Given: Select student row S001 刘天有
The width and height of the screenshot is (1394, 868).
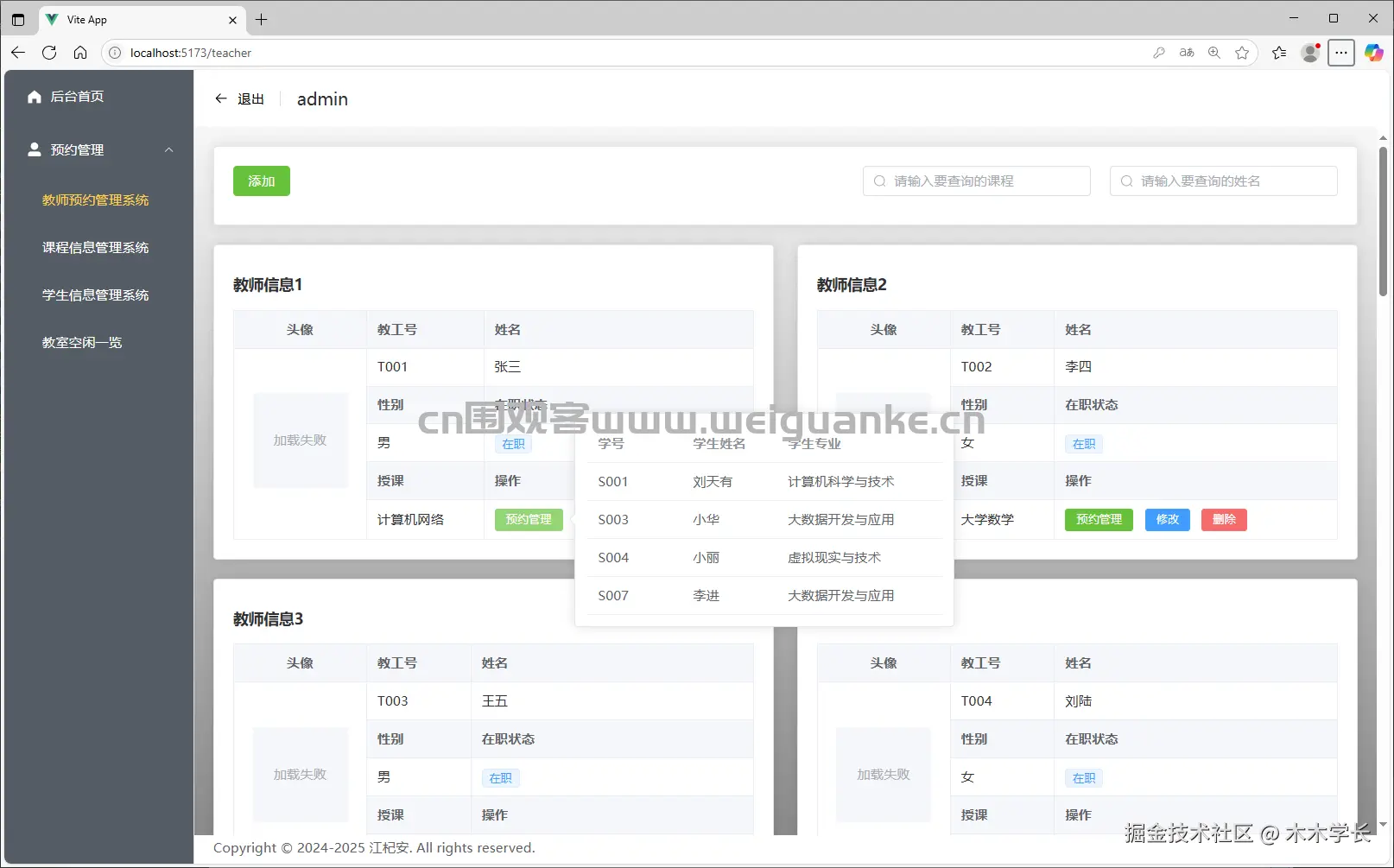Looking at the screenshot, I should click(764, 482).
